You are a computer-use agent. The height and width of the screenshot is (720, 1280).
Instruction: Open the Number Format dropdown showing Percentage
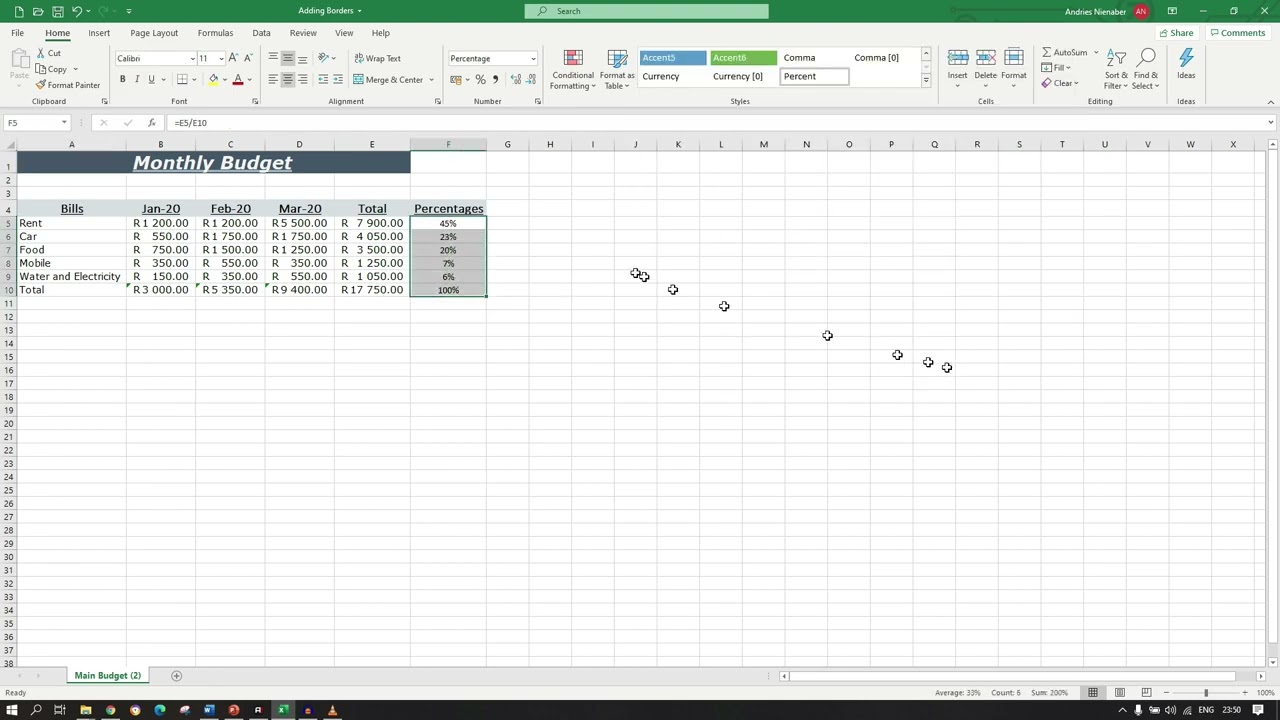490,57
